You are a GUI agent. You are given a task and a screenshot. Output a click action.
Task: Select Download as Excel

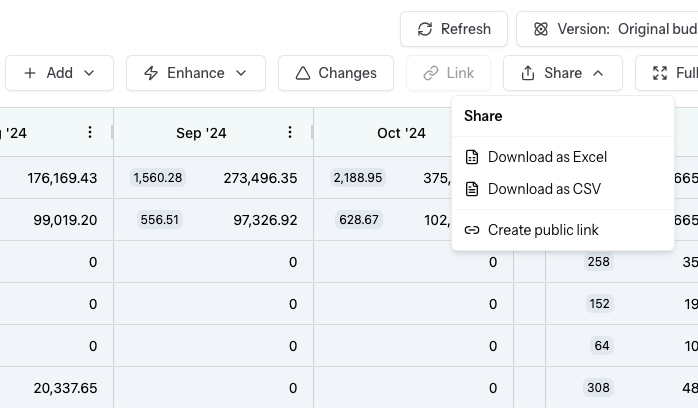pos(563,157)
